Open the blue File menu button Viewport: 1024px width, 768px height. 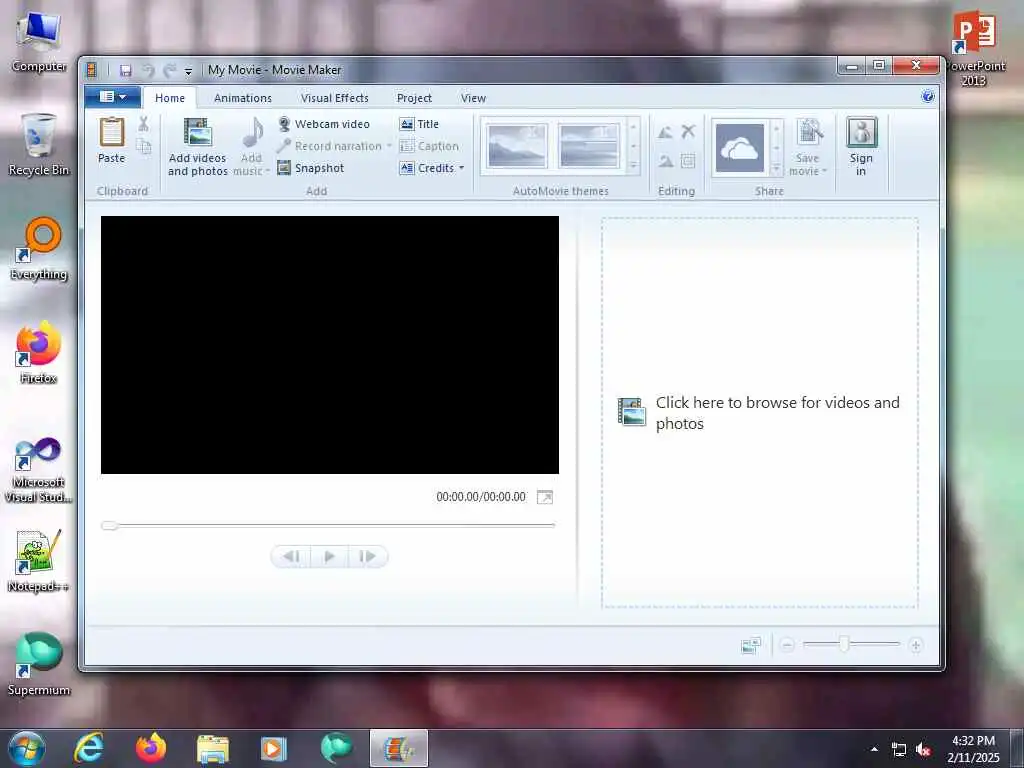pyautogui.click(x=113, y=97)
